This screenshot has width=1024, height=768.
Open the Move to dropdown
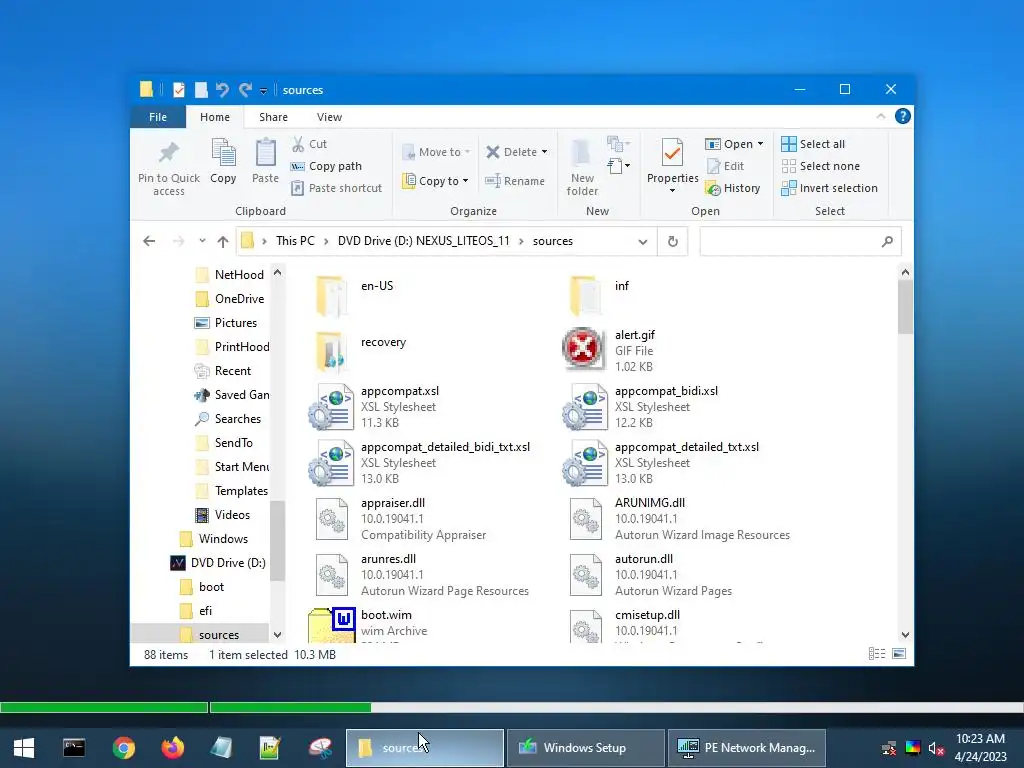pos(436,152)
